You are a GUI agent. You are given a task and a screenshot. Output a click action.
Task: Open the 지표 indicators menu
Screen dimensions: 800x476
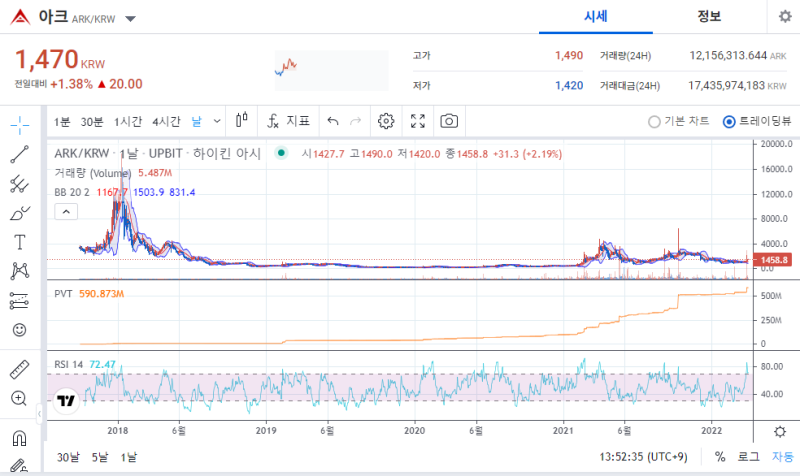(x=288, y=121)
